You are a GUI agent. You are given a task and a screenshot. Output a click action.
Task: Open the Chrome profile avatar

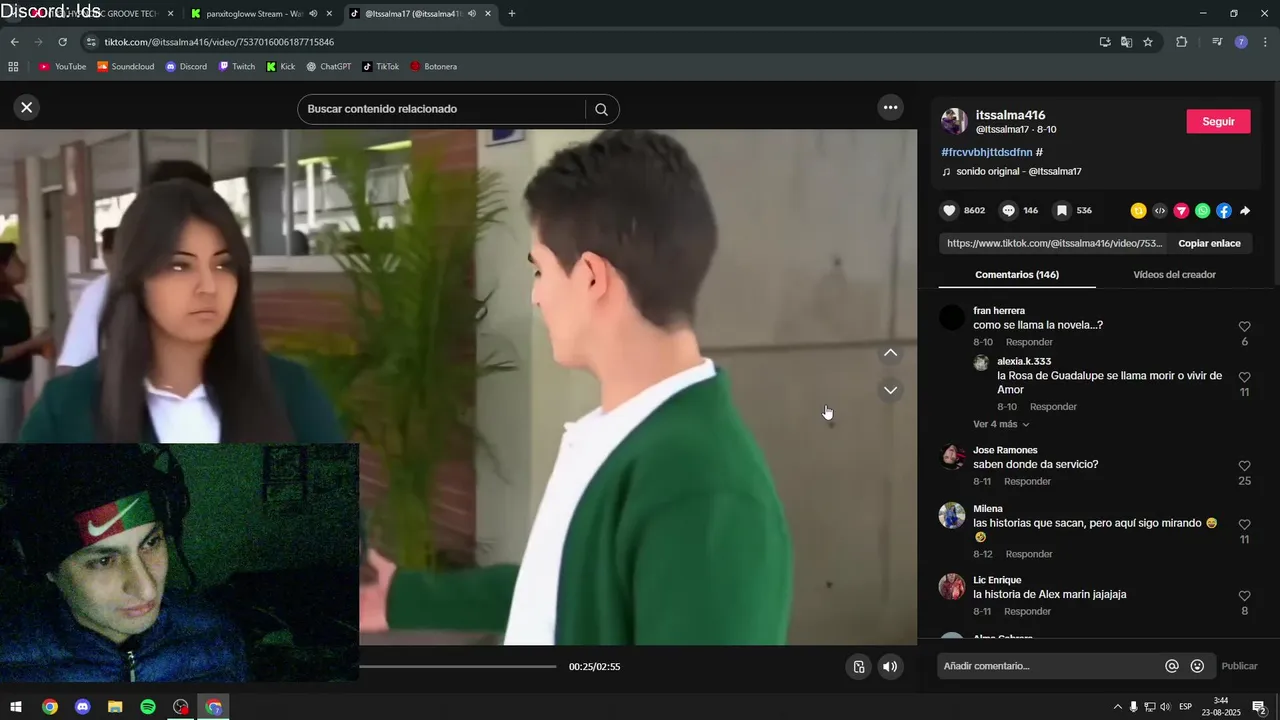click(1241, 42)
